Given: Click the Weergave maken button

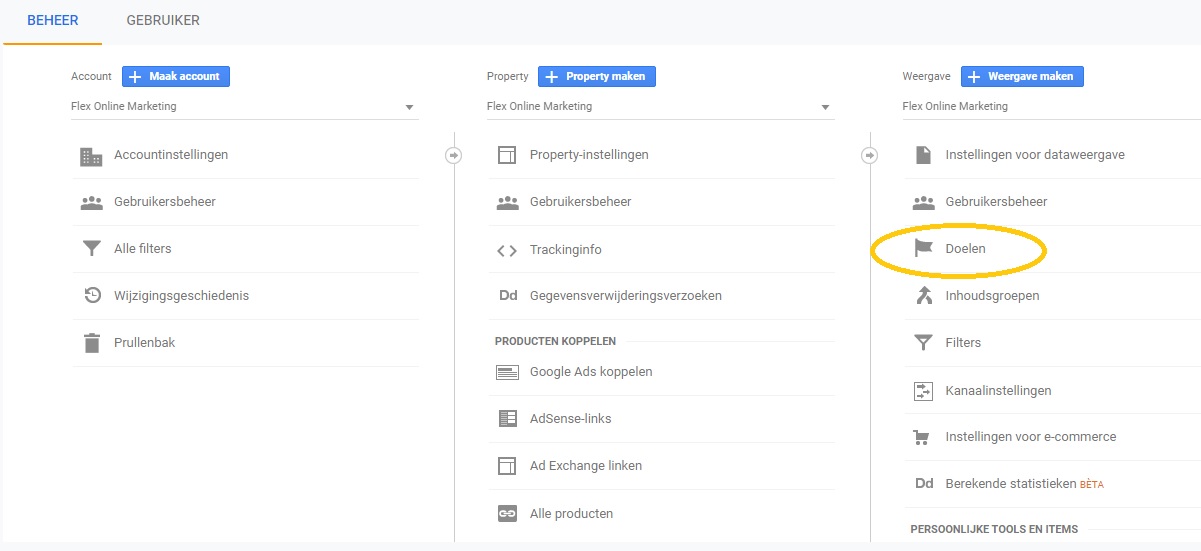Looking at the screenshot, I should [1022, 76].
